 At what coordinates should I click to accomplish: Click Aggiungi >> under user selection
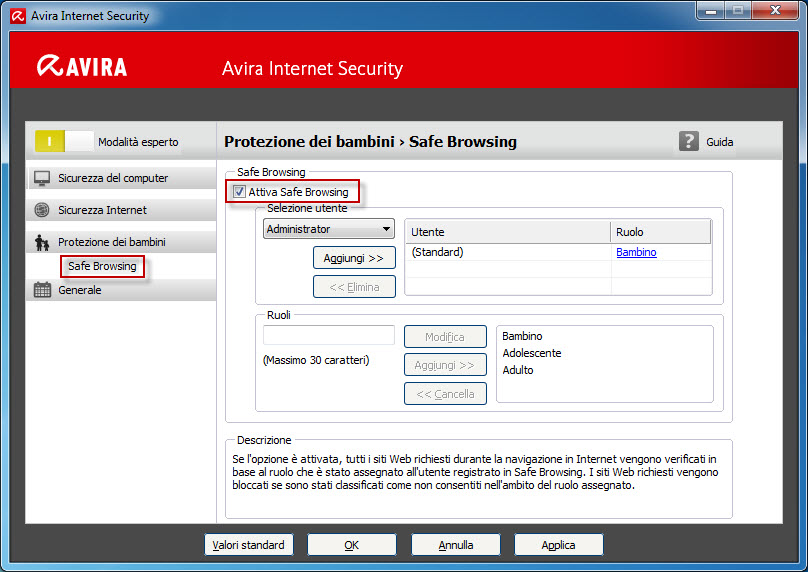point(354,258)
